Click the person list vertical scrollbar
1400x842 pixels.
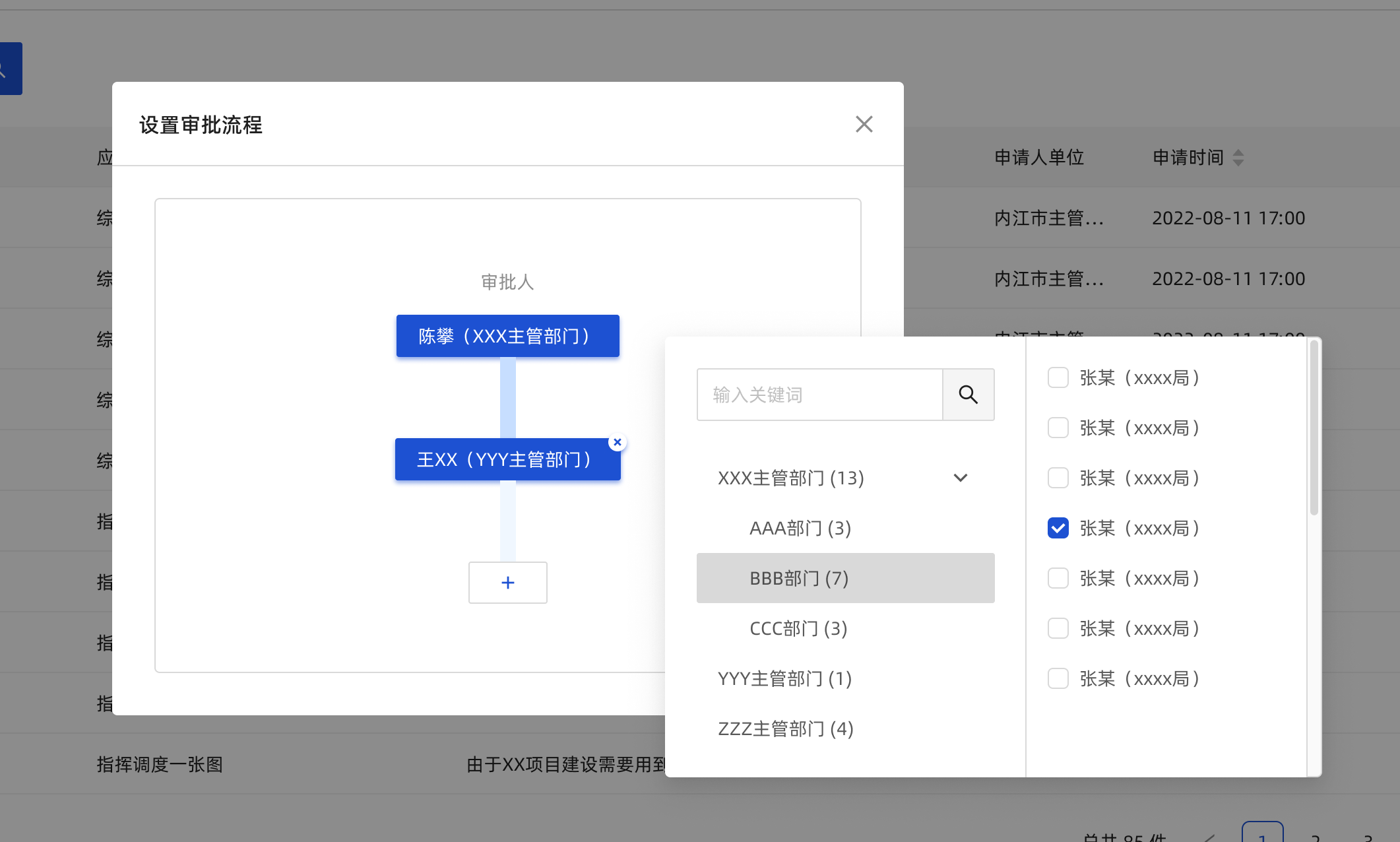coord(1314,428)
